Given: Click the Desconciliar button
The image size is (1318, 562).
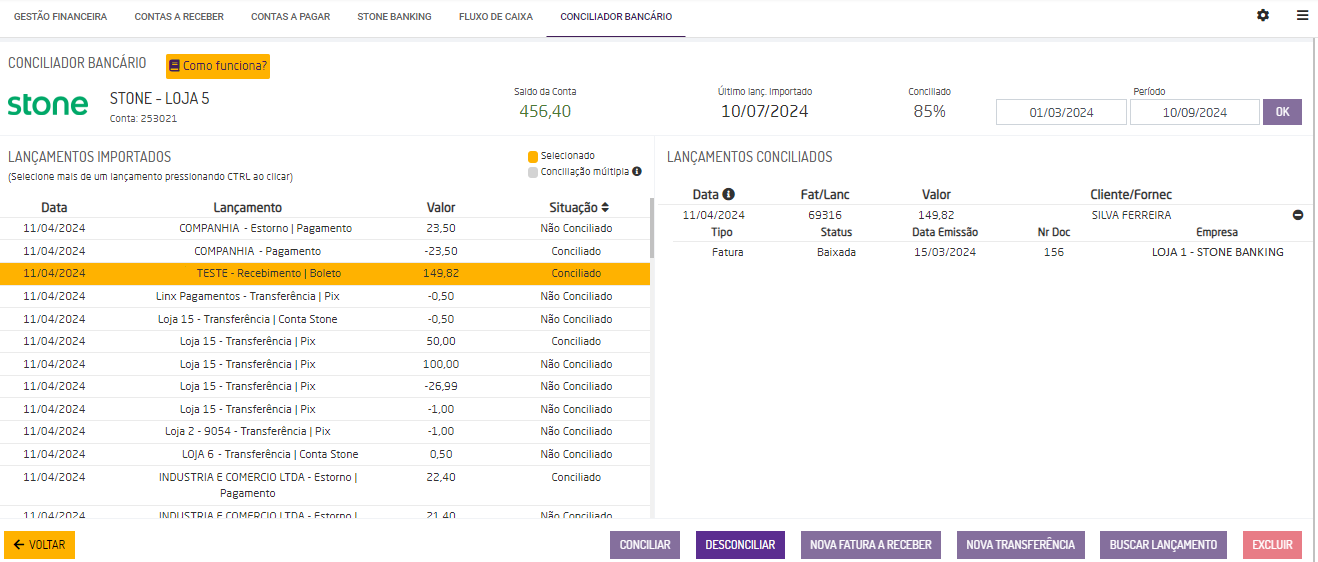Looking at the screenshot, I should point(740,545).
